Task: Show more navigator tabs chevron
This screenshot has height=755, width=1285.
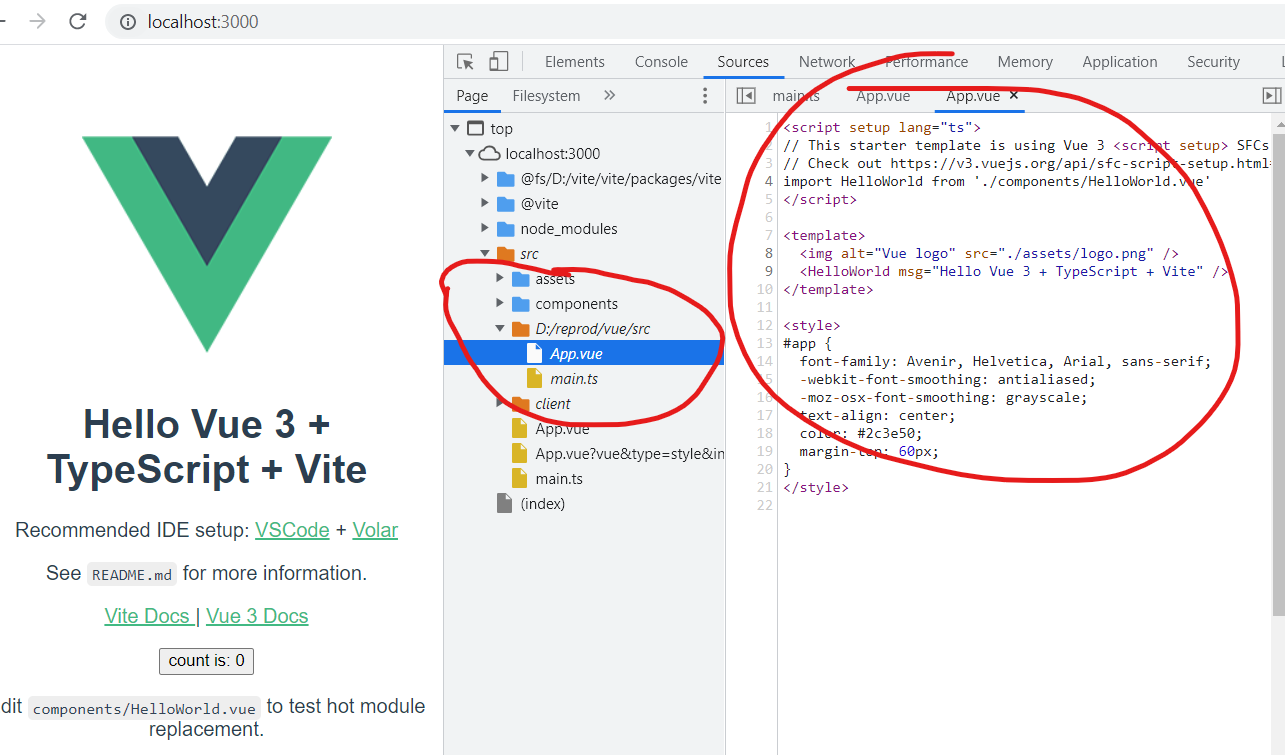Action: (610, 96)
